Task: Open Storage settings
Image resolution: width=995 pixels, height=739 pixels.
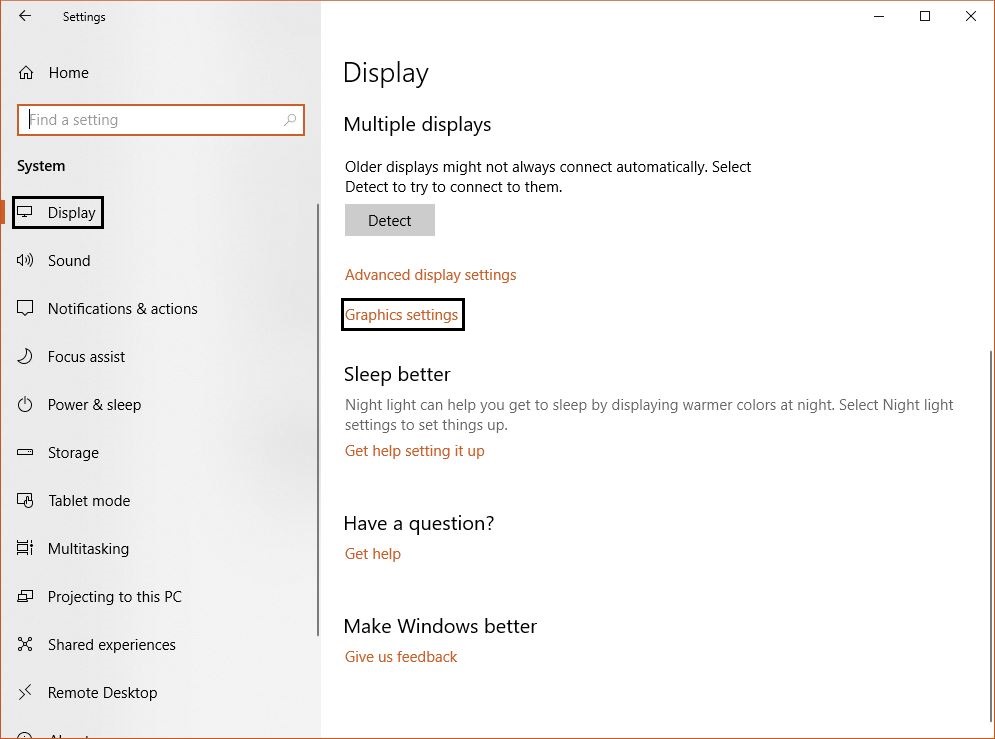Action: click(x=74, y=453)
